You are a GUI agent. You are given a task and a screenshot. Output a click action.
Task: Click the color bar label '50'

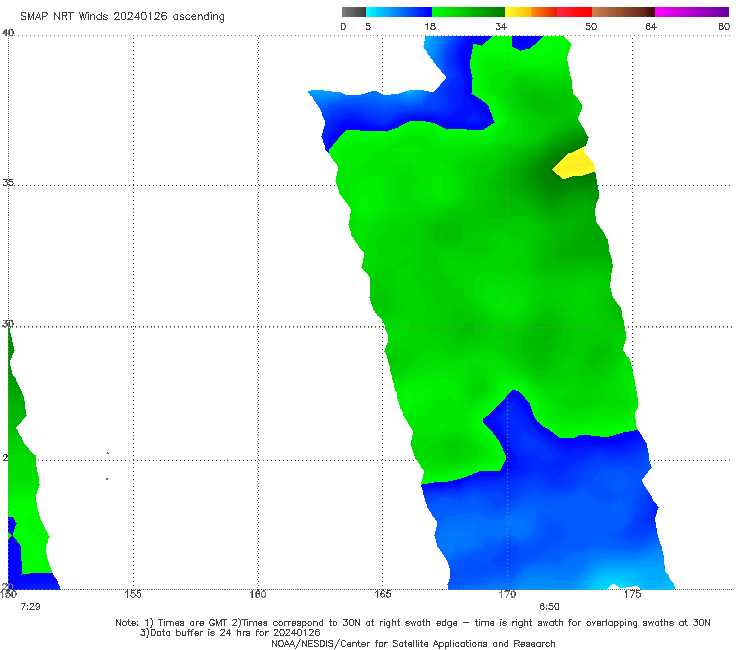coord(591,26)
